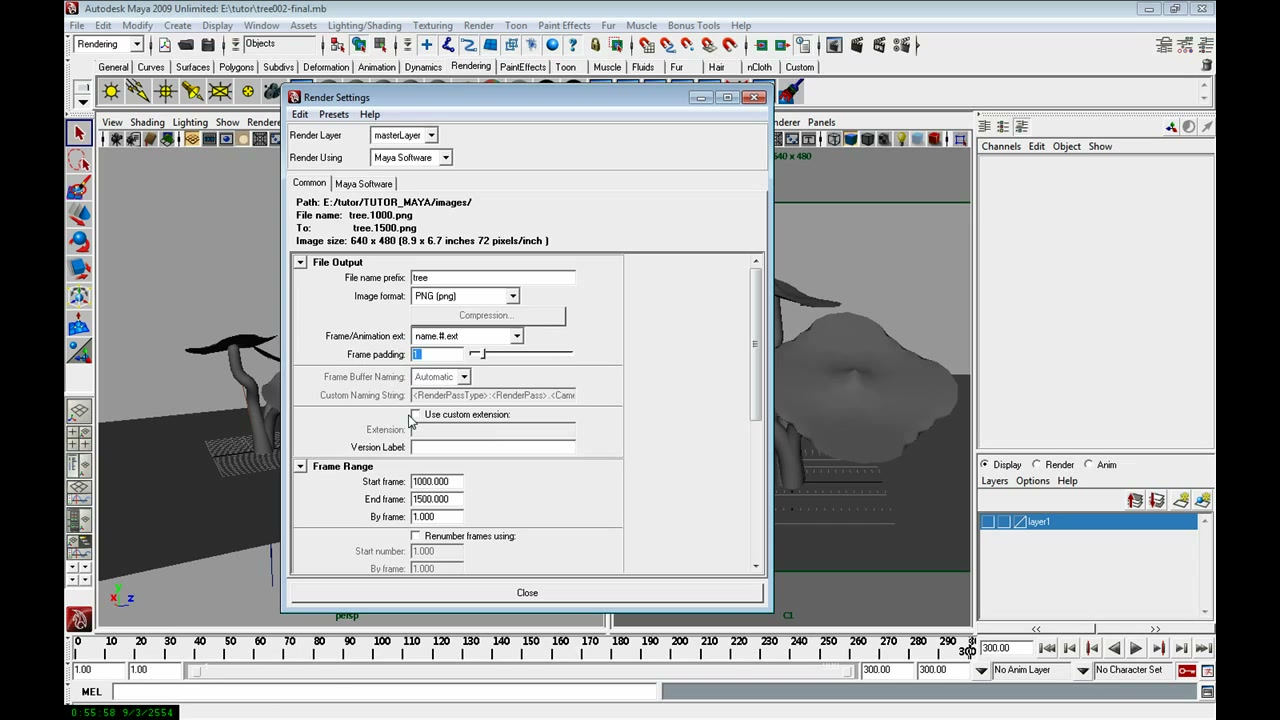
Task: Create a point light from shelf
Action: point(165,92)
